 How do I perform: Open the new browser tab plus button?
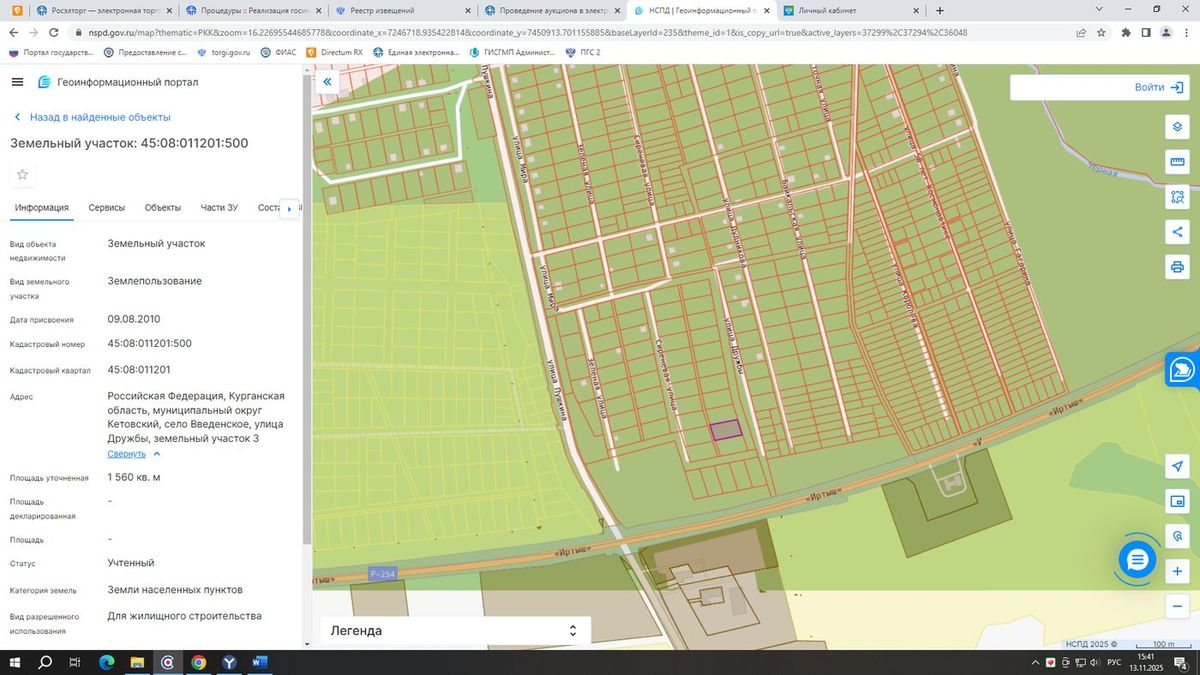[x=940, y=10]
